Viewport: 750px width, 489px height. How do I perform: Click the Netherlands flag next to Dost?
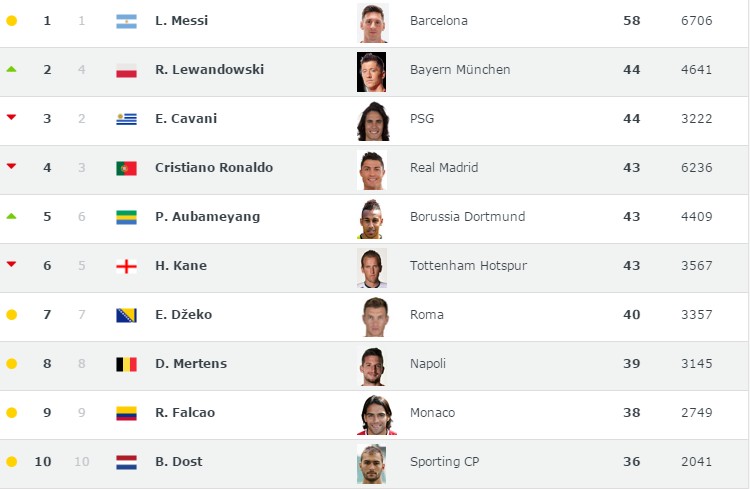(126, 462)
